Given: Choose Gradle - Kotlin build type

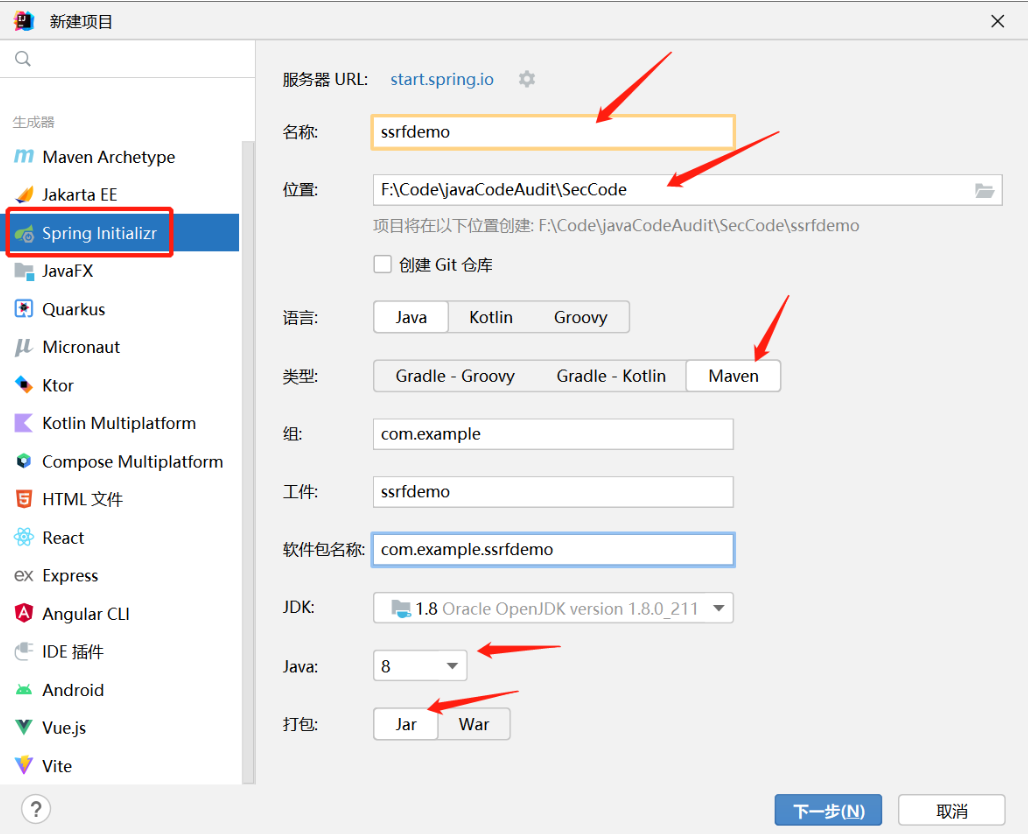Looking at the screenshot, I should (611, 376).
